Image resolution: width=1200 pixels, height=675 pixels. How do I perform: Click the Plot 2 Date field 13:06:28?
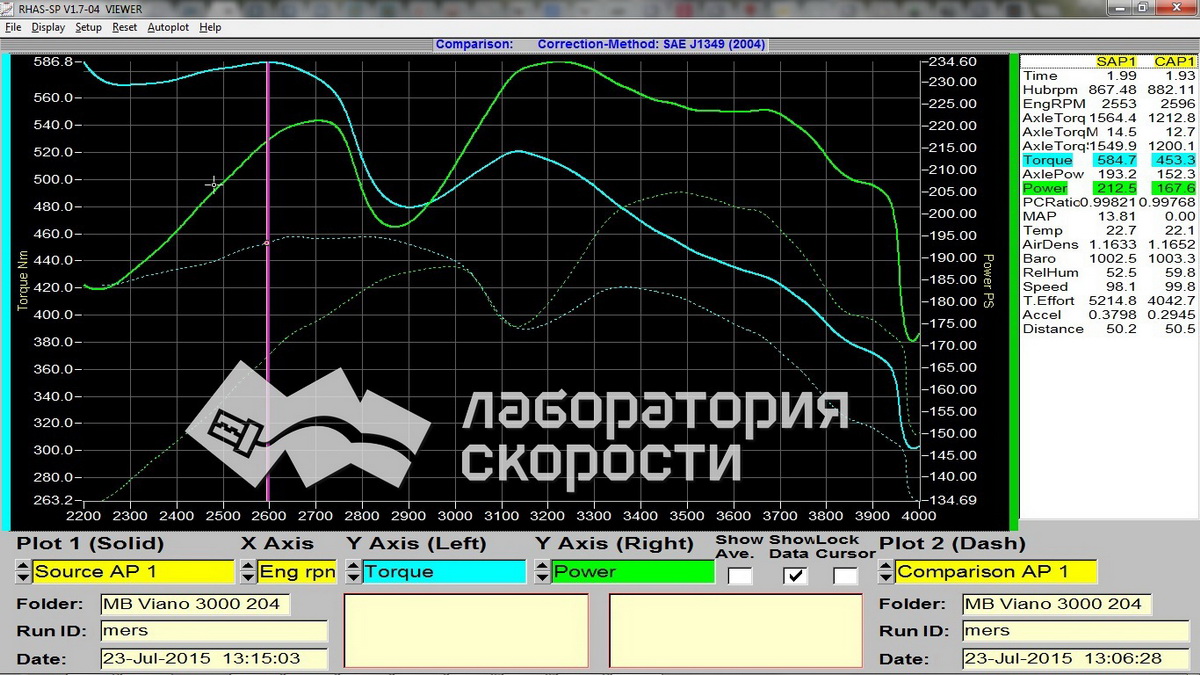coord(1076,659)
